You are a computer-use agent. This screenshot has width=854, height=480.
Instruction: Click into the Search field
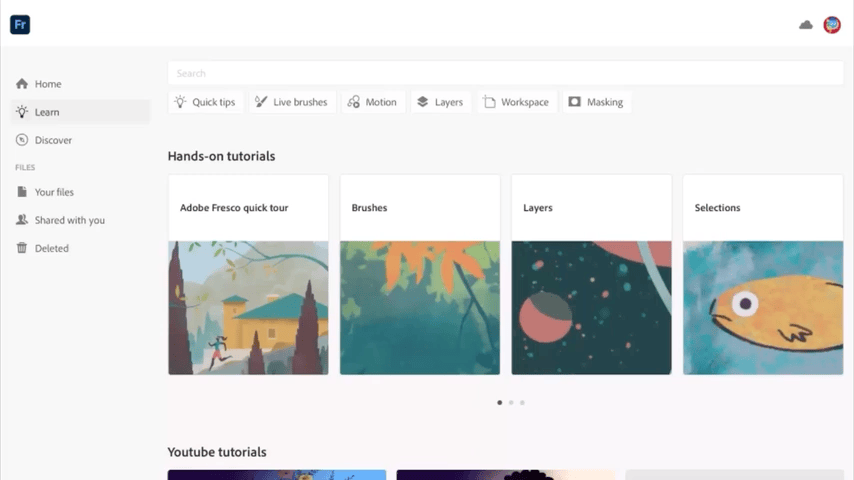505,73
